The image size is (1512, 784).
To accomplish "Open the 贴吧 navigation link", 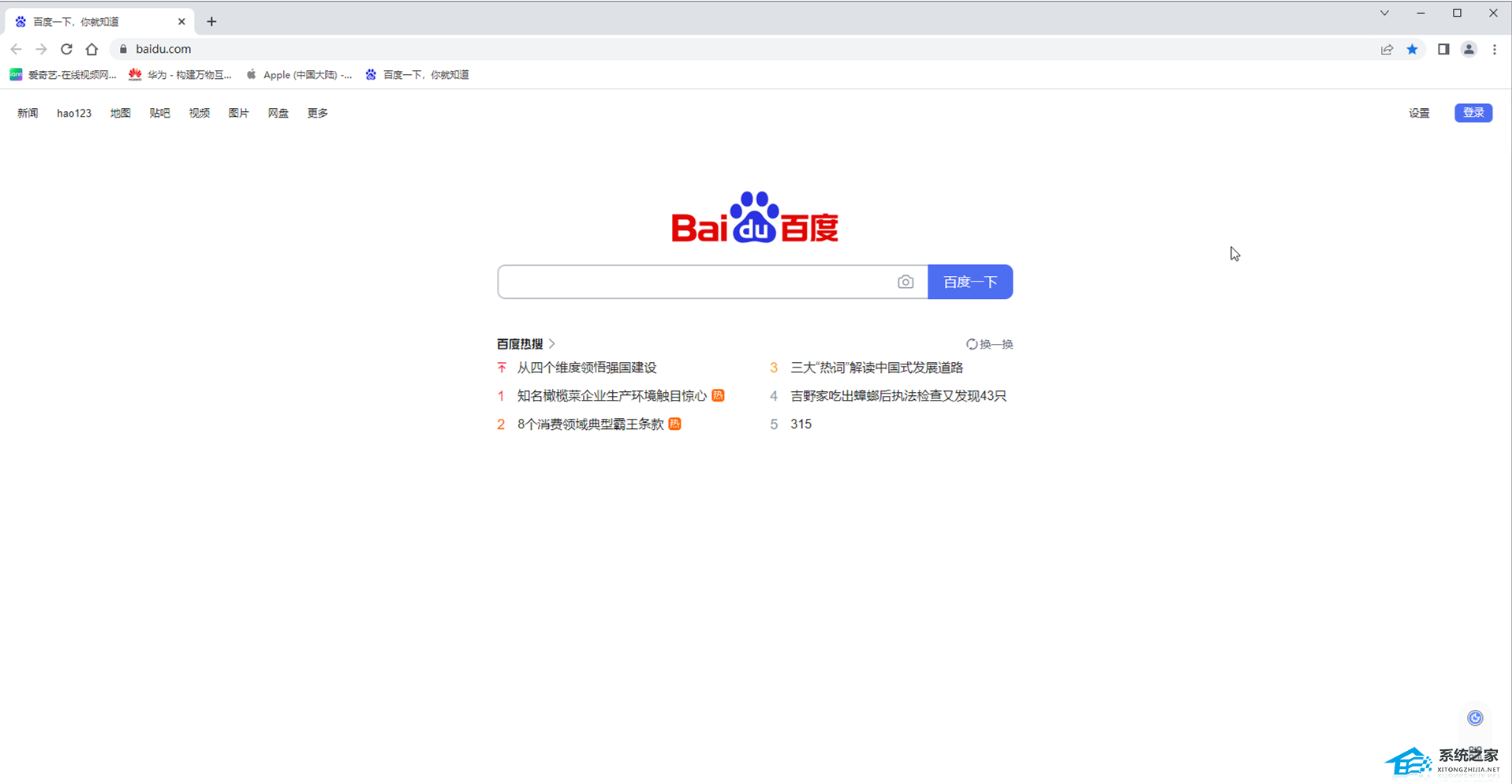I will click(159, 113).
